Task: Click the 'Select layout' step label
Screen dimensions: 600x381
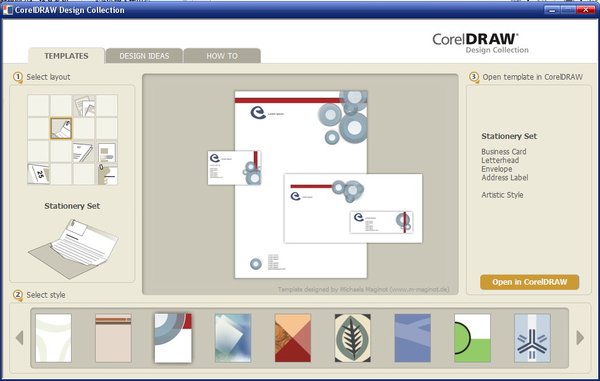Action: click(x=48, y=77)
